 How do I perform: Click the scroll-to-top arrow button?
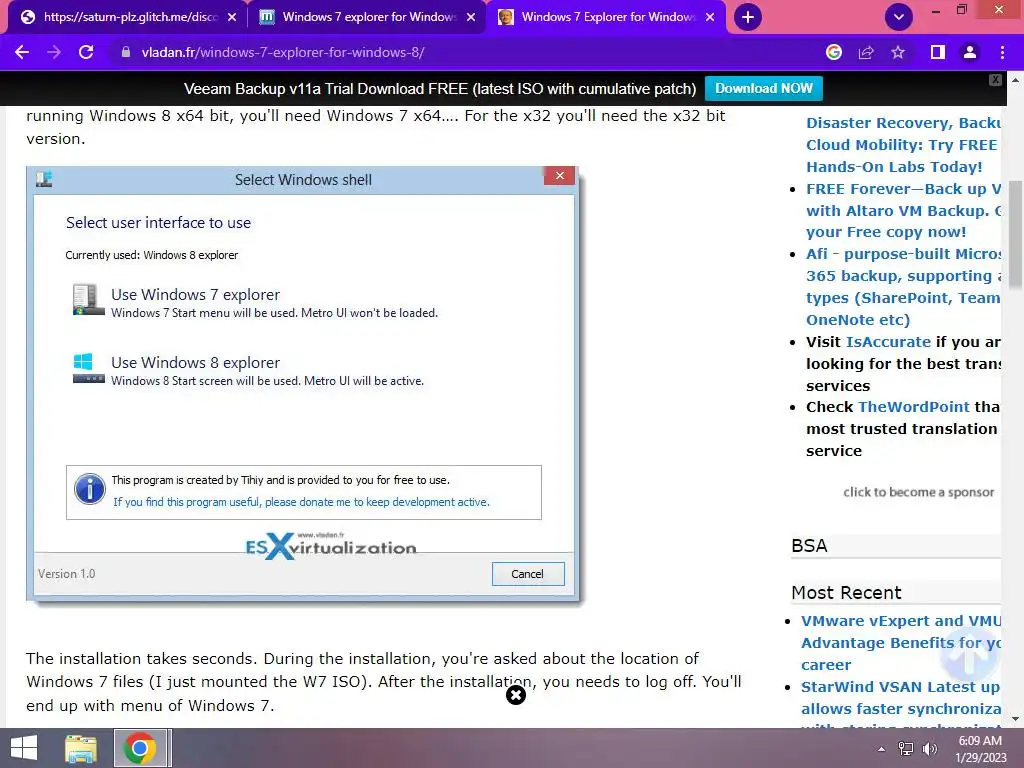(x=970, y=656)
